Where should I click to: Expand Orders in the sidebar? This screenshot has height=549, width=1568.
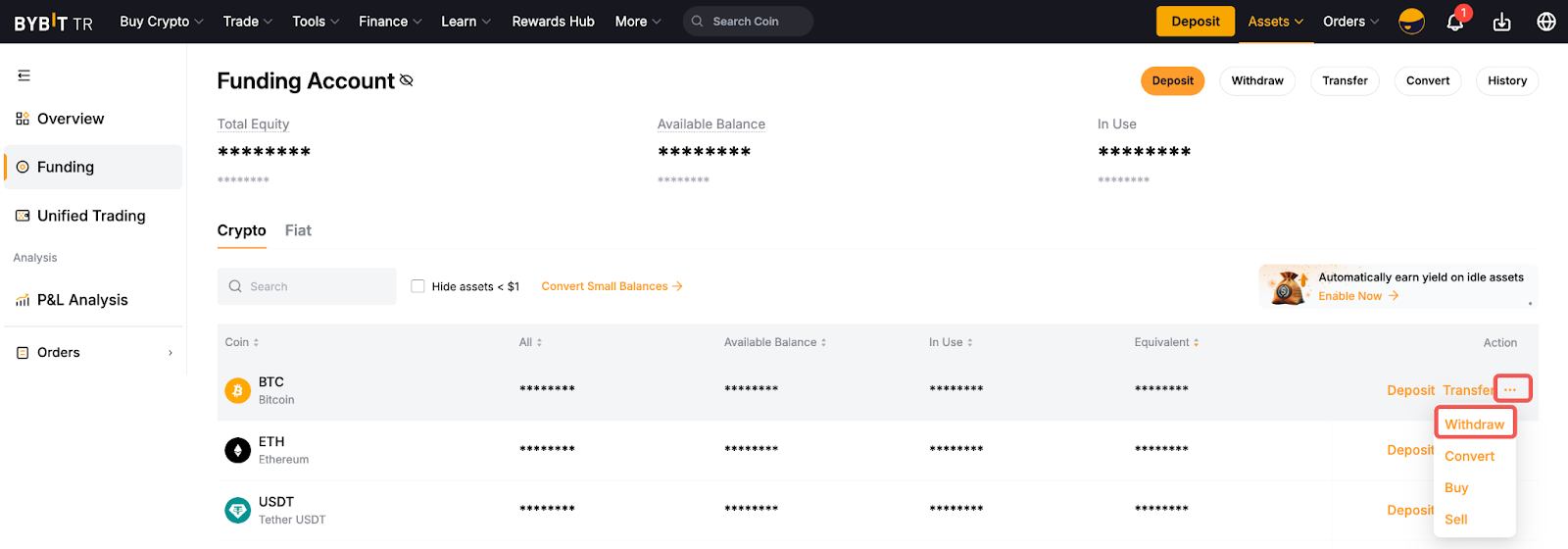(95, 353)
